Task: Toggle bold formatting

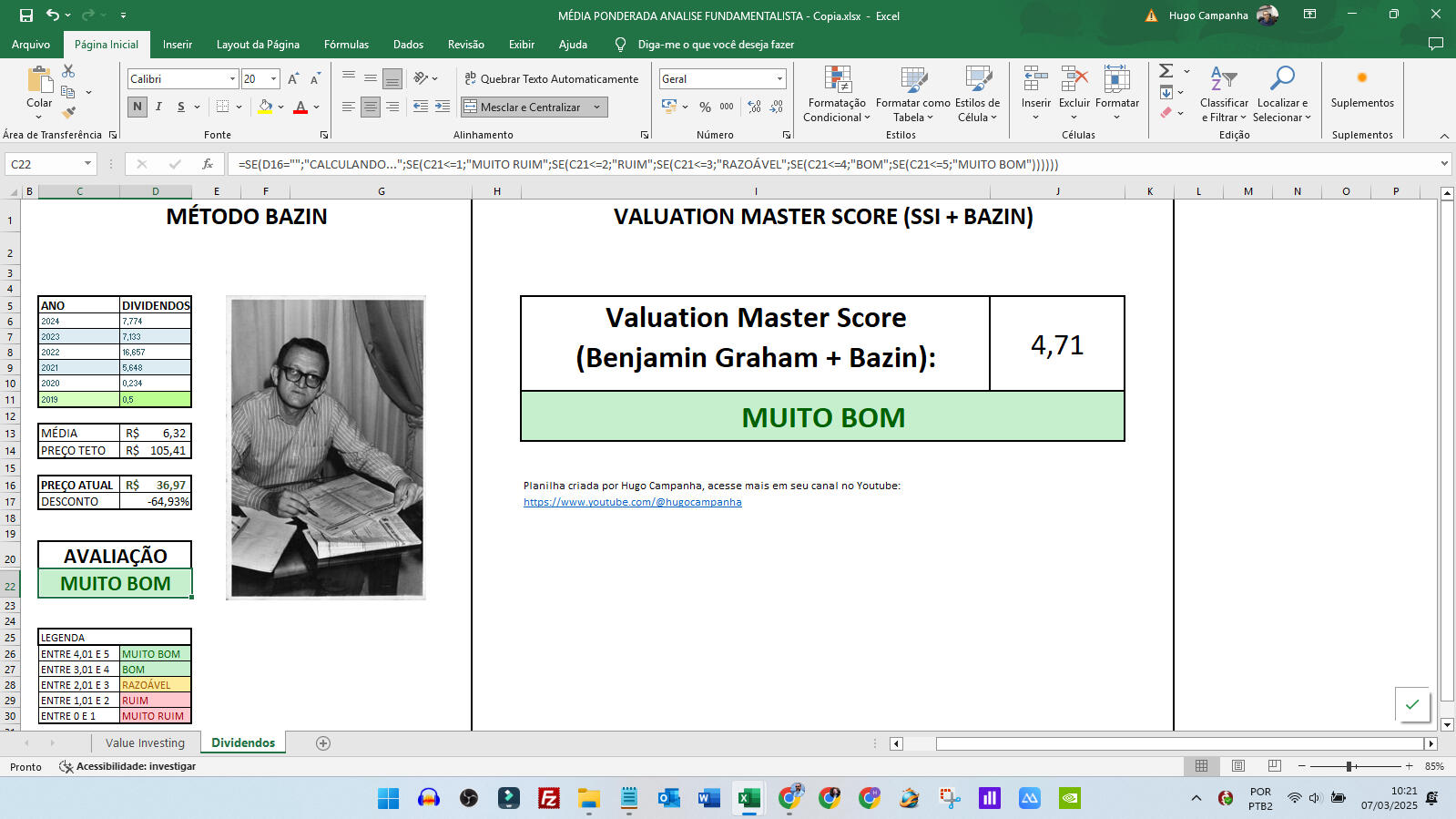Action: point(137,107)
